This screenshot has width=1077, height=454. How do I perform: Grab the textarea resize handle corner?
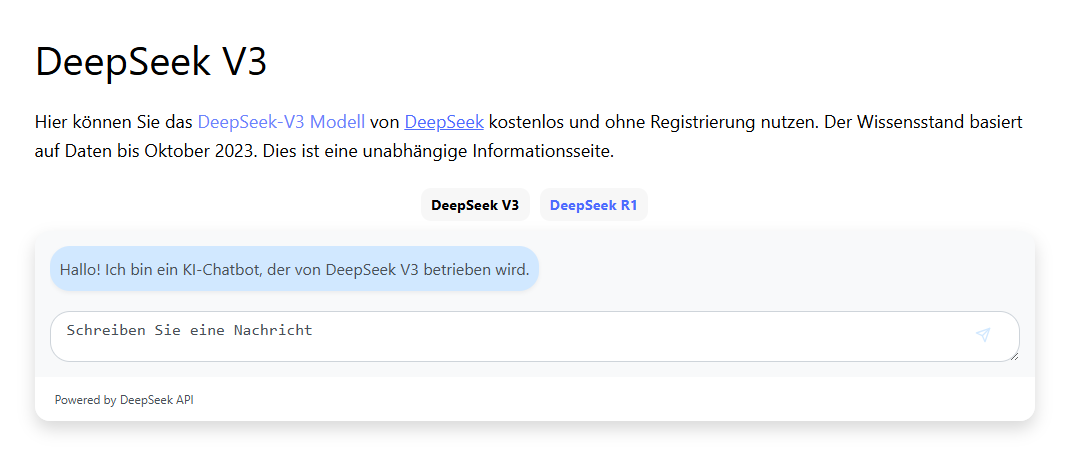[1013, 355]
